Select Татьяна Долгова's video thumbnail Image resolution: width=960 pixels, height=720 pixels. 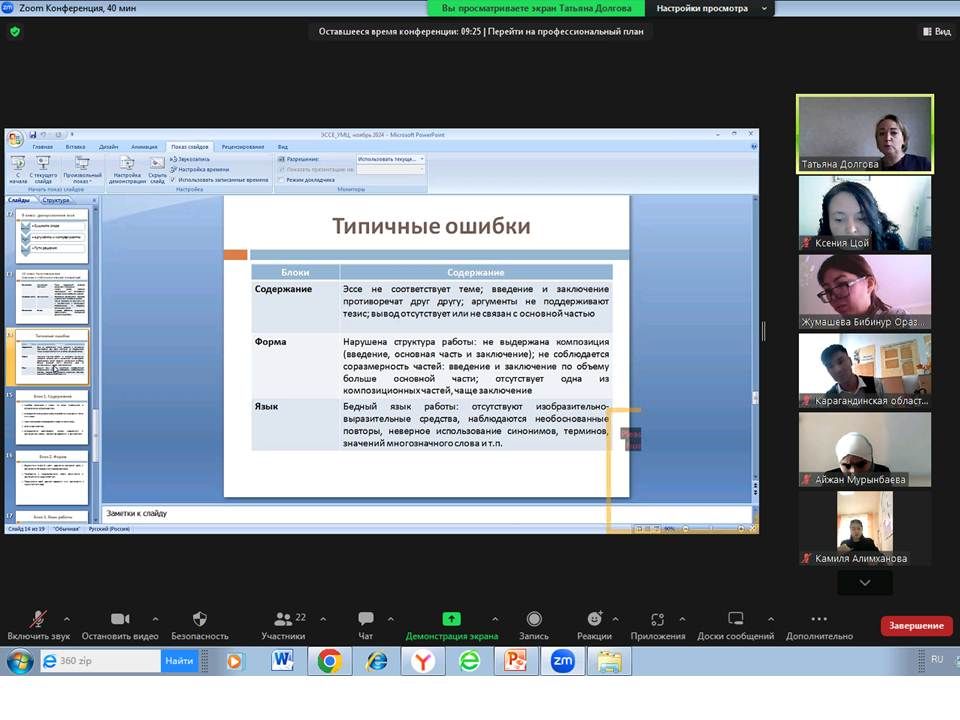[864, 134]
